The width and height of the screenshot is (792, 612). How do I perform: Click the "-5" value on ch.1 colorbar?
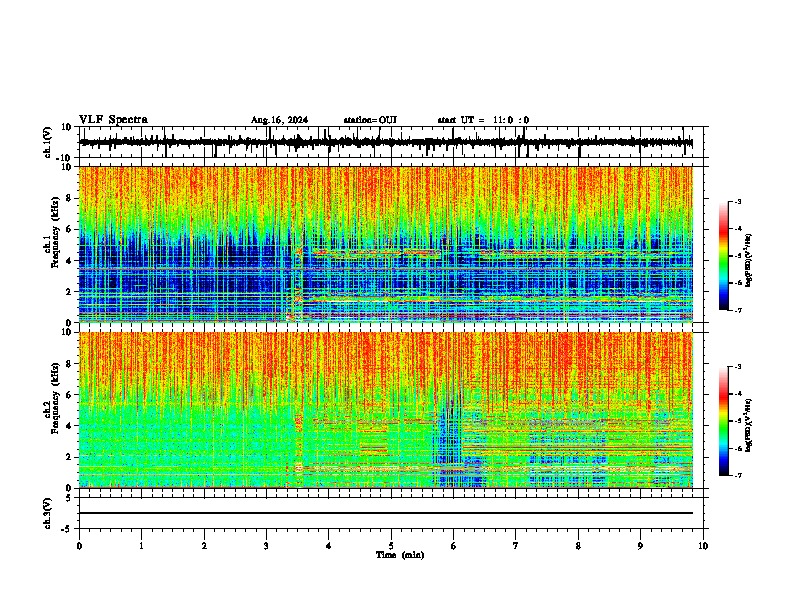(x=737, y=256)
